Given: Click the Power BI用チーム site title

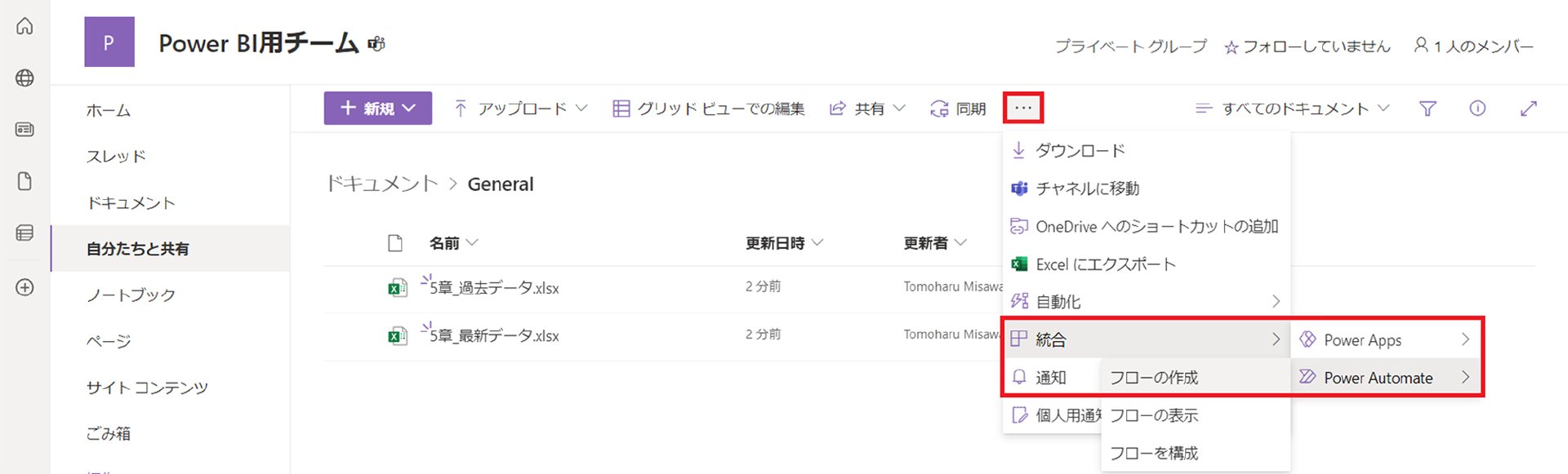Looking at the screenshot, I should coord(258,43).
